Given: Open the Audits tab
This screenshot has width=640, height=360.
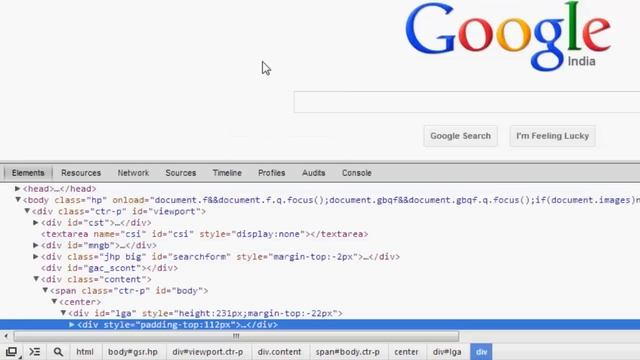Looking at the screenshot, I should (x=313, y=173).
